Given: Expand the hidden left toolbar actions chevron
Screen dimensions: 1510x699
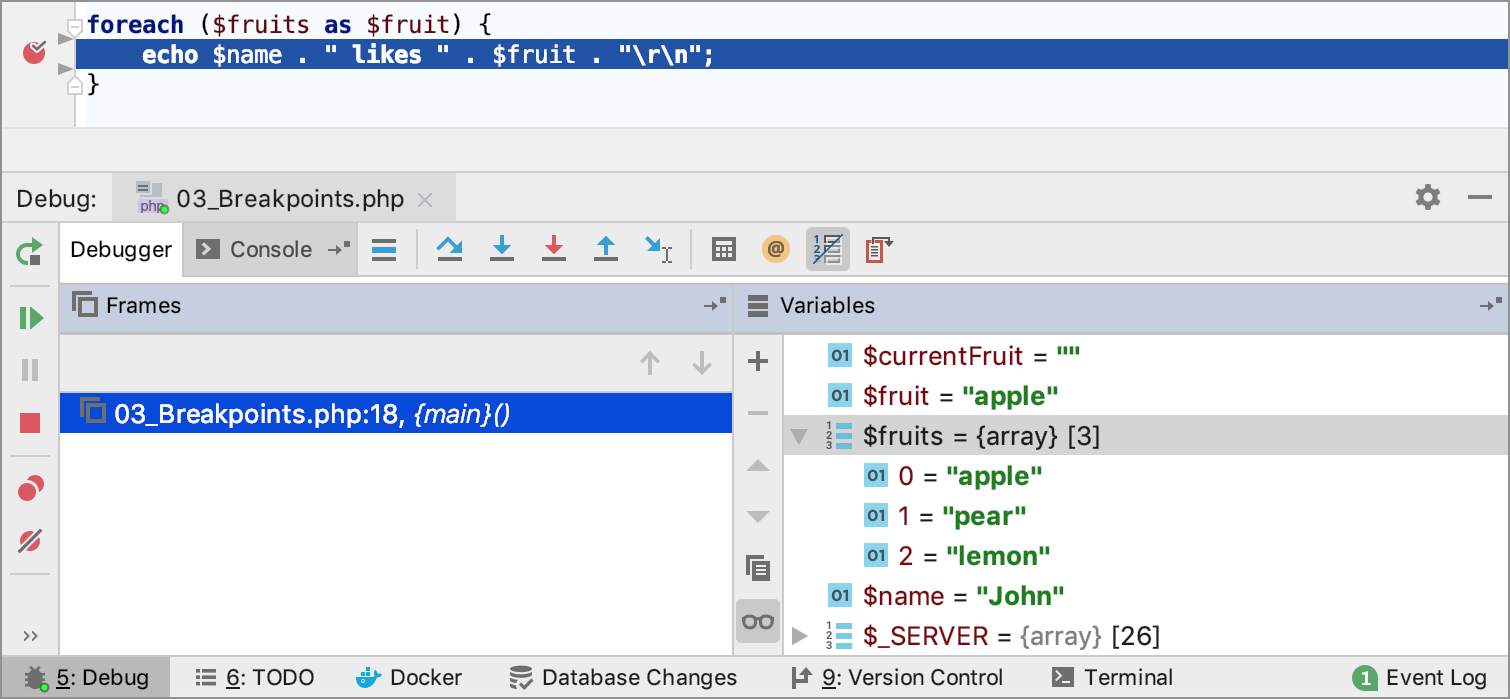Looking at the screenshot, I should point(30,636).
